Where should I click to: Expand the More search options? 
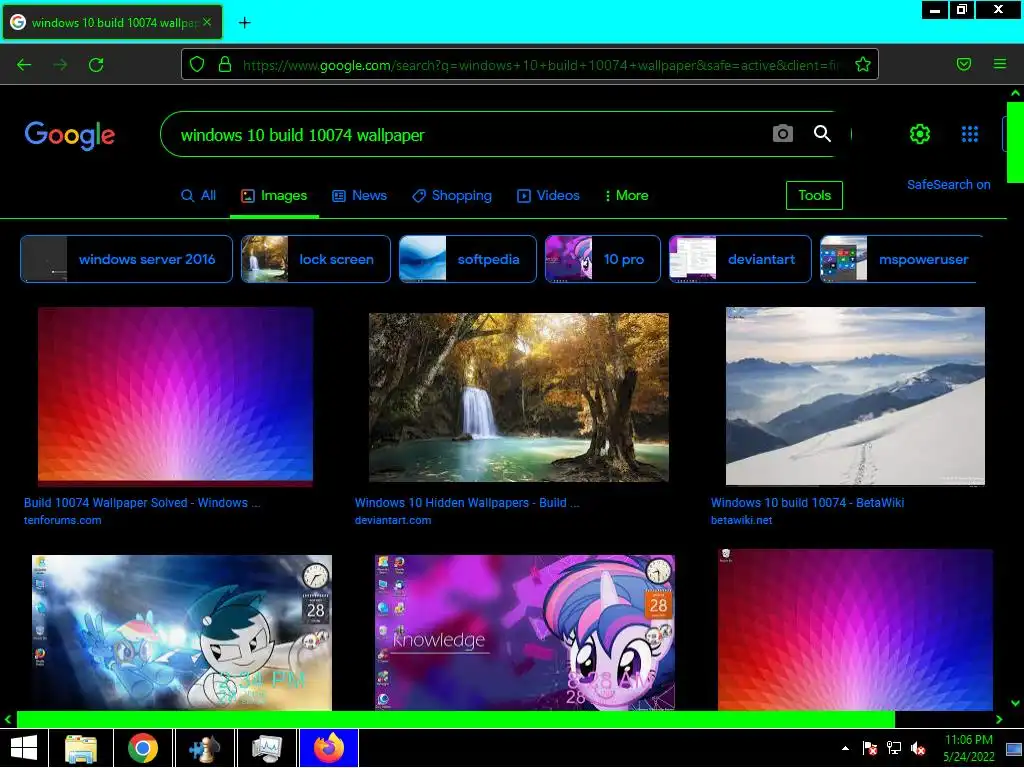(626, 195)
